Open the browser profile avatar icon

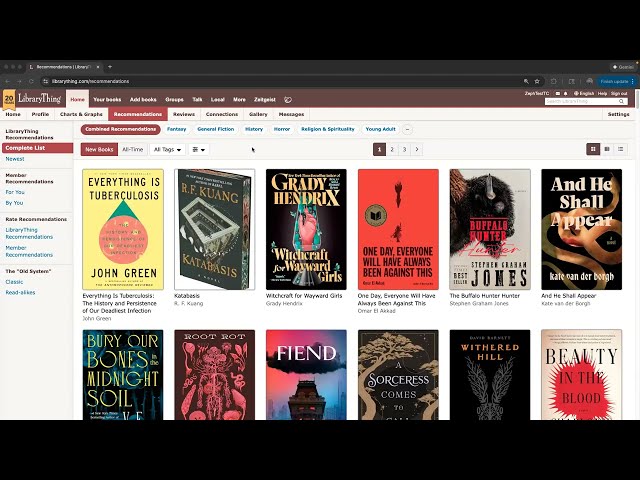tap(589, 82)
